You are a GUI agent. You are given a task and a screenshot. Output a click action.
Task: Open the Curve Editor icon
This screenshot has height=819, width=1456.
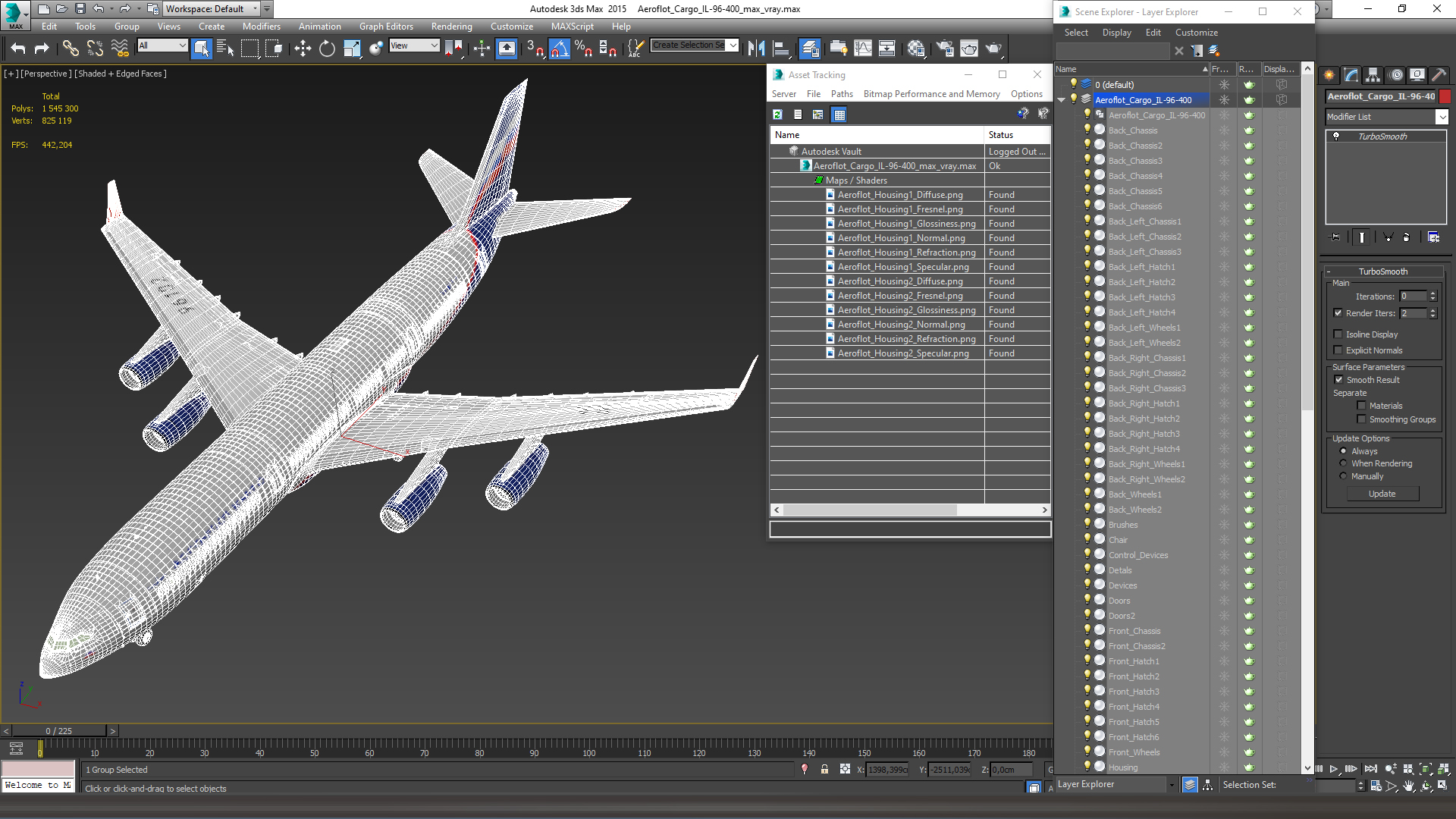point(863,49)
